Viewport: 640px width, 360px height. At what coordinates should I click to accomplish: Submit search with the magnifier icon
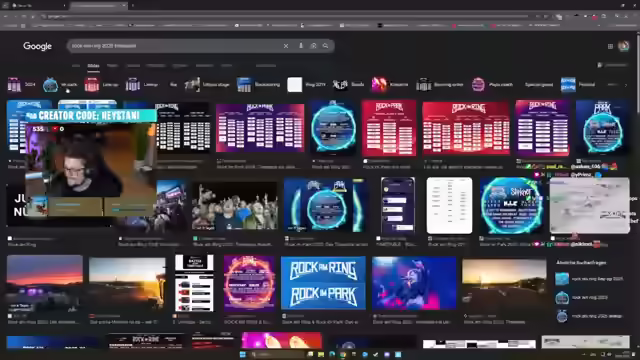point(325,46)
